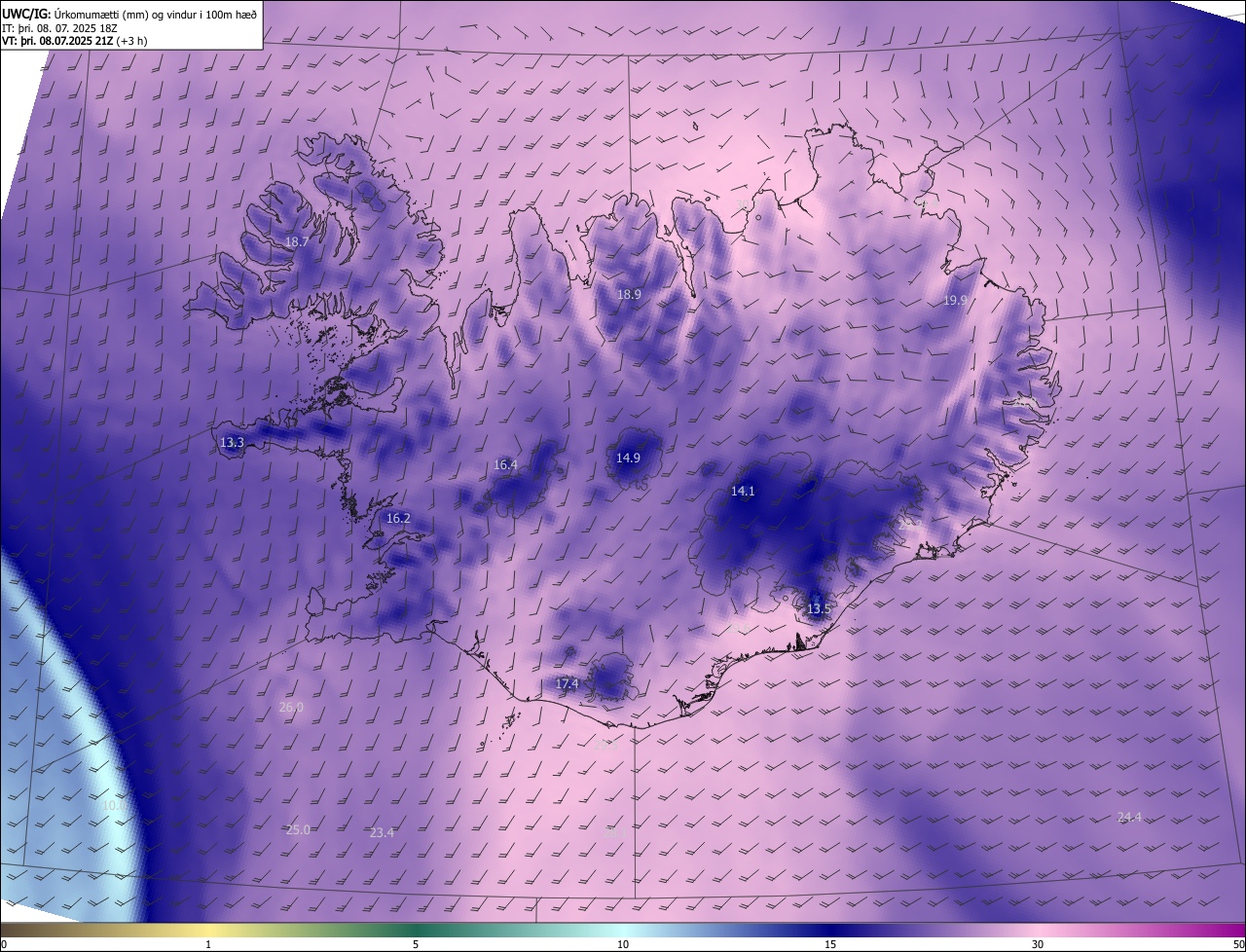Click the '10' tick on the color scale
The width and height of the screenshot is (1246, 952).
click(x=623, y=944)
